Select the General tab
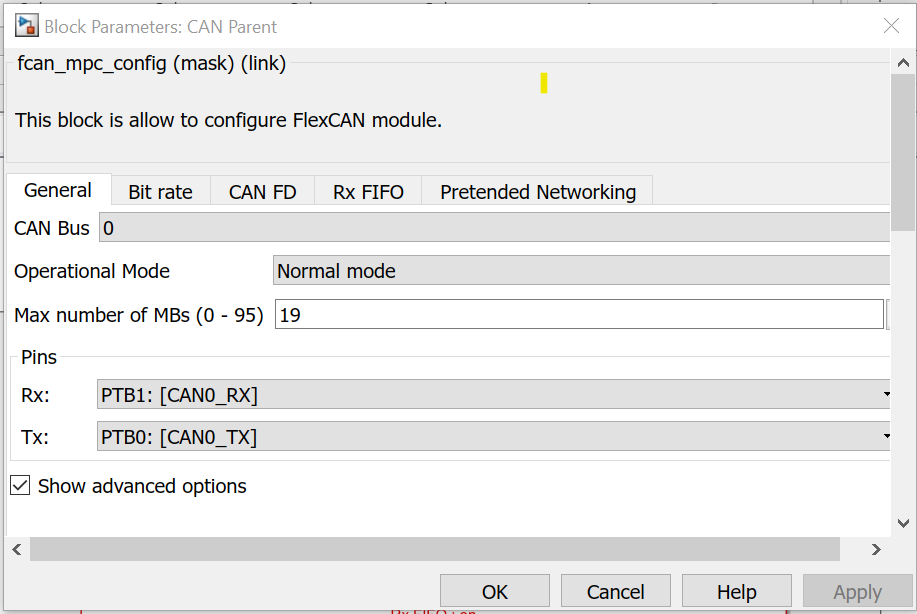Screen dimensions: 917x614 coord(58,190)
